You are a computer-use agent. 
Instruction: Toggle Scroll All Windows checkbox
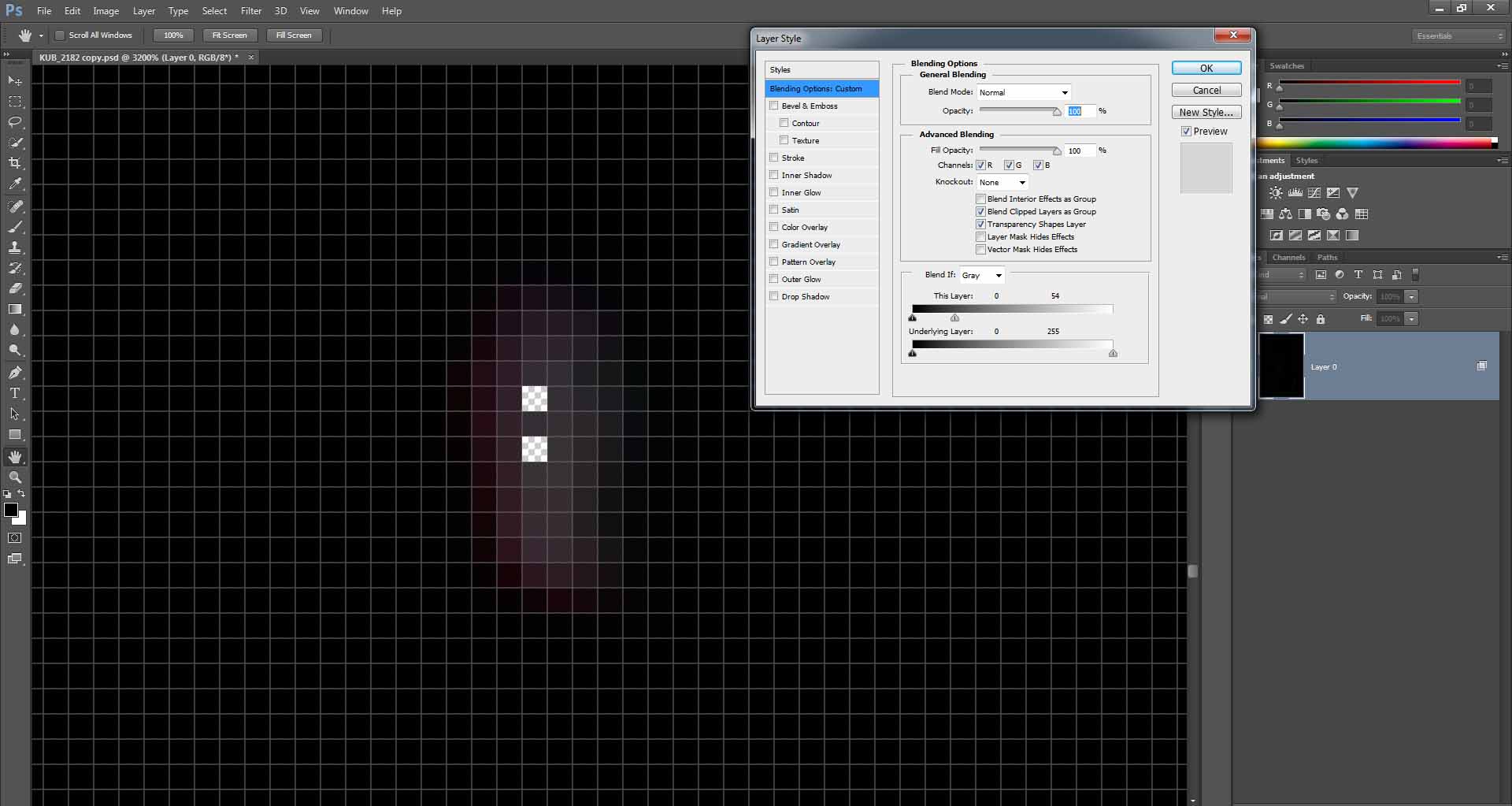(60, 35)
